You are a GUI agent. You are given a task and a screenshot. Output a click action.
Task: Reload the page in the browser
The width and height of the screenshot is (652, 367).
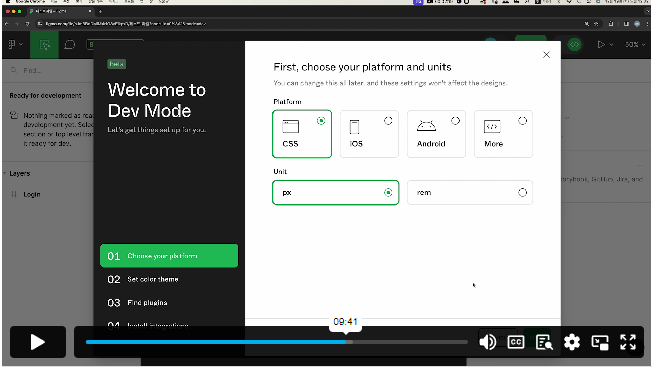(x=27, y=24)
